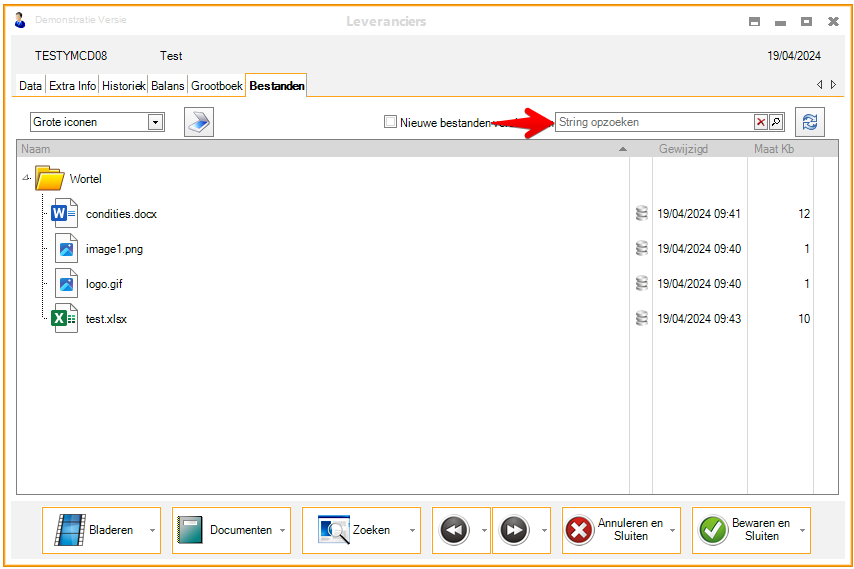Open the Bladeren button dropdown arrow
The height and width of the screenshot is (569, 854).
152,531
